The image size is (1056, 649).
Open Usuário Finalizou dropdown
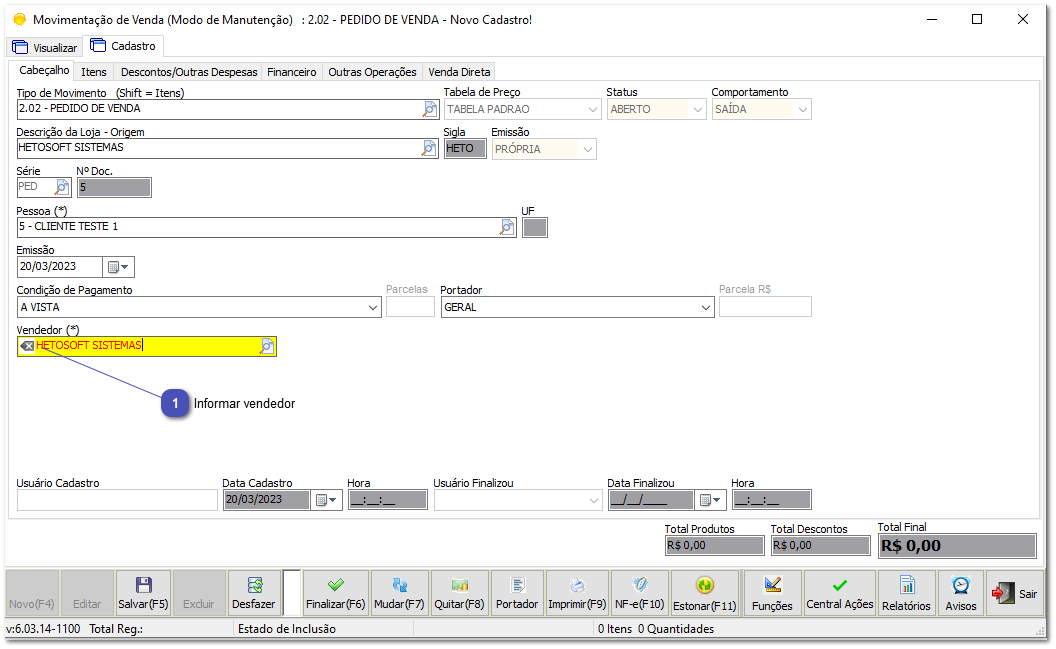592,500
